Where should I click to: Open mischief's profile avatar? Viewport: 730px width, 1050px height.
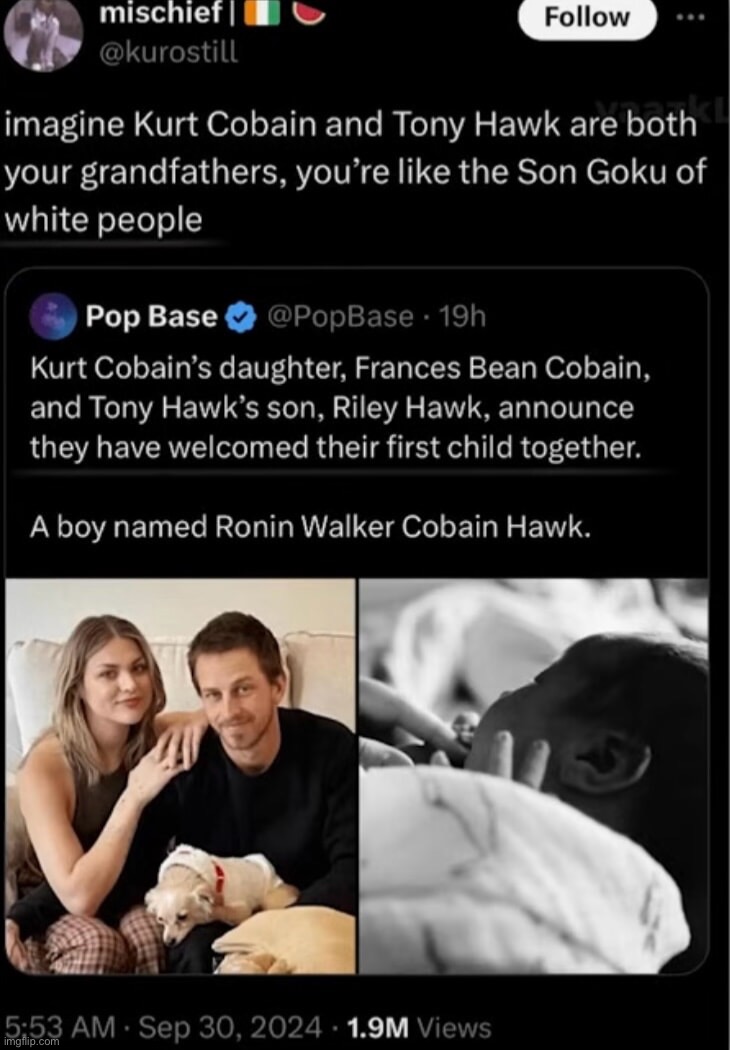pyautogui.click(x=44, y=35)
